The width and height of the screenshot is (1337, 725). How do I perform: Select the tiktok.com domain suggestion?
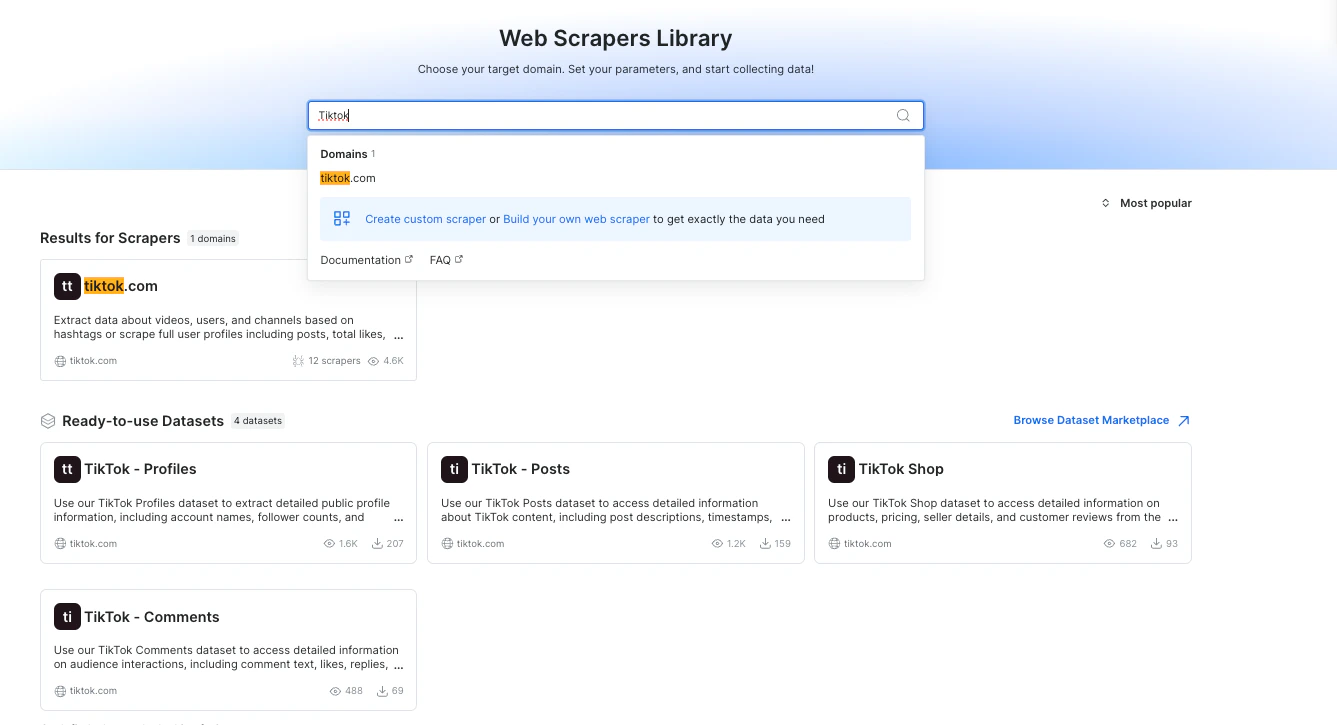[348, 178]
